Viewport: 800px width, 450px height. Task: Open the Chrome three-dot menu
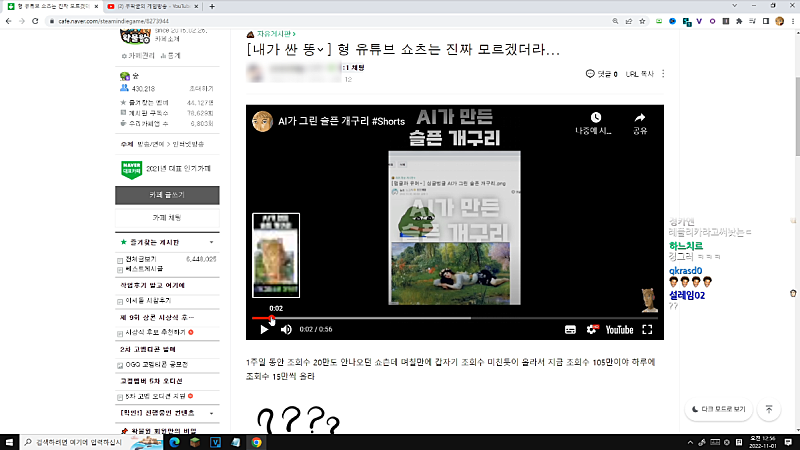(793, 21)
